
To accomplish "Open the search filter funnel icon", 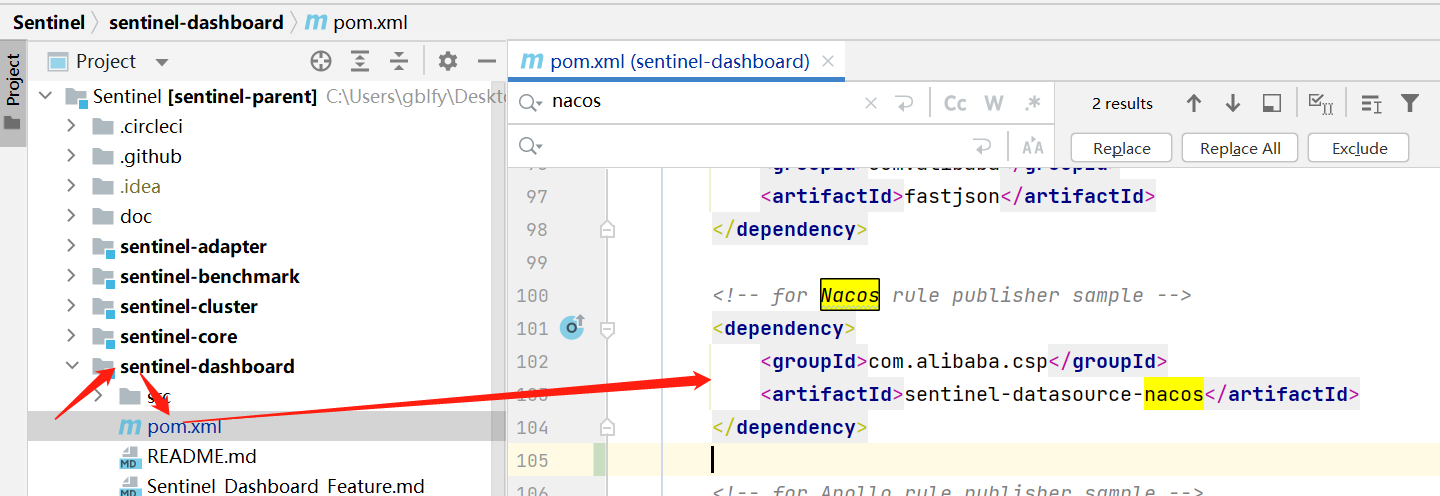I will pyautogui.click(x=1410, y=103).
